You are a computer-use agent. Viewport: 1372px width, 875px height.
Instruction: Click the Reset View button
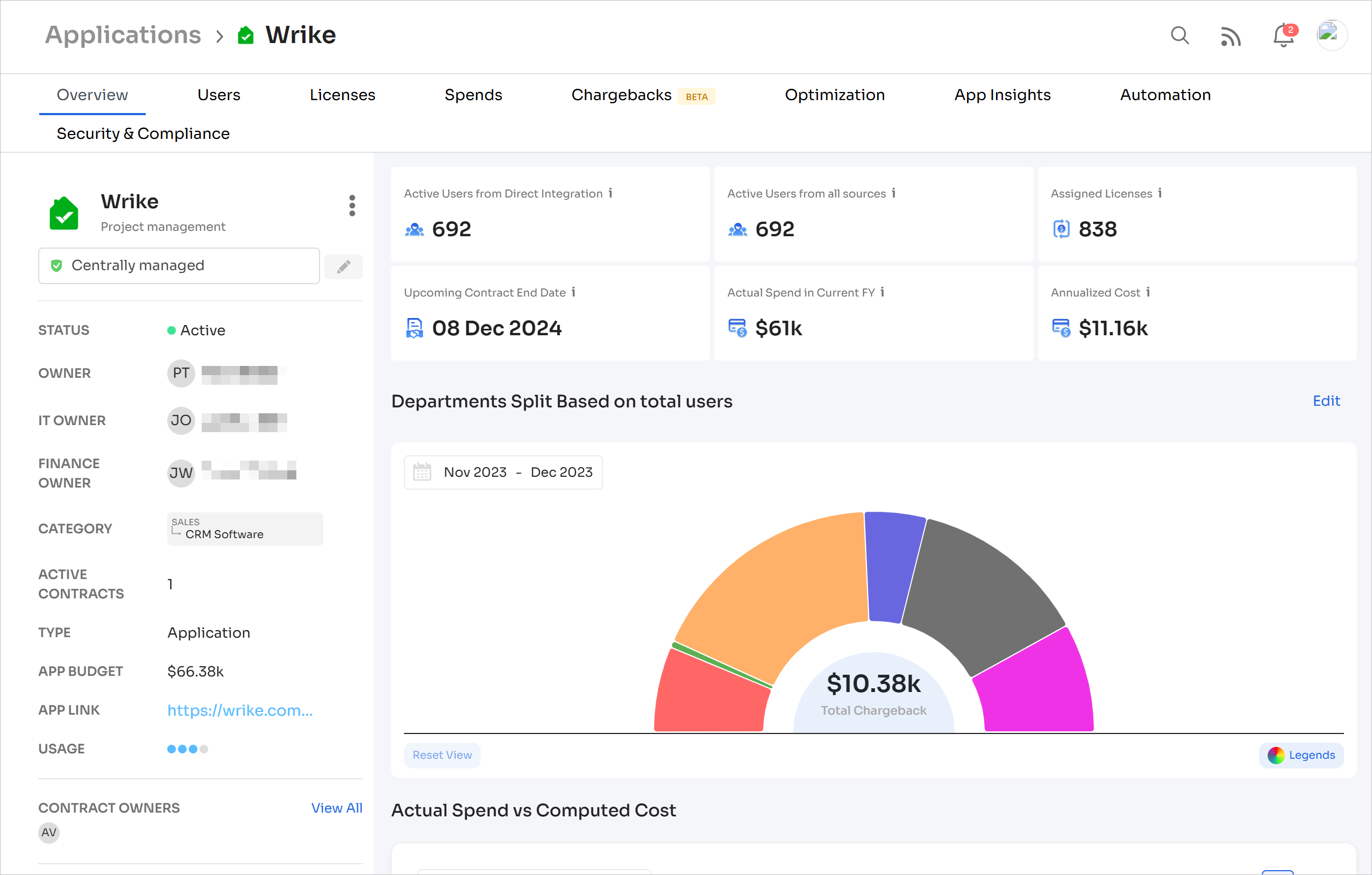click(x=442, y=754)
